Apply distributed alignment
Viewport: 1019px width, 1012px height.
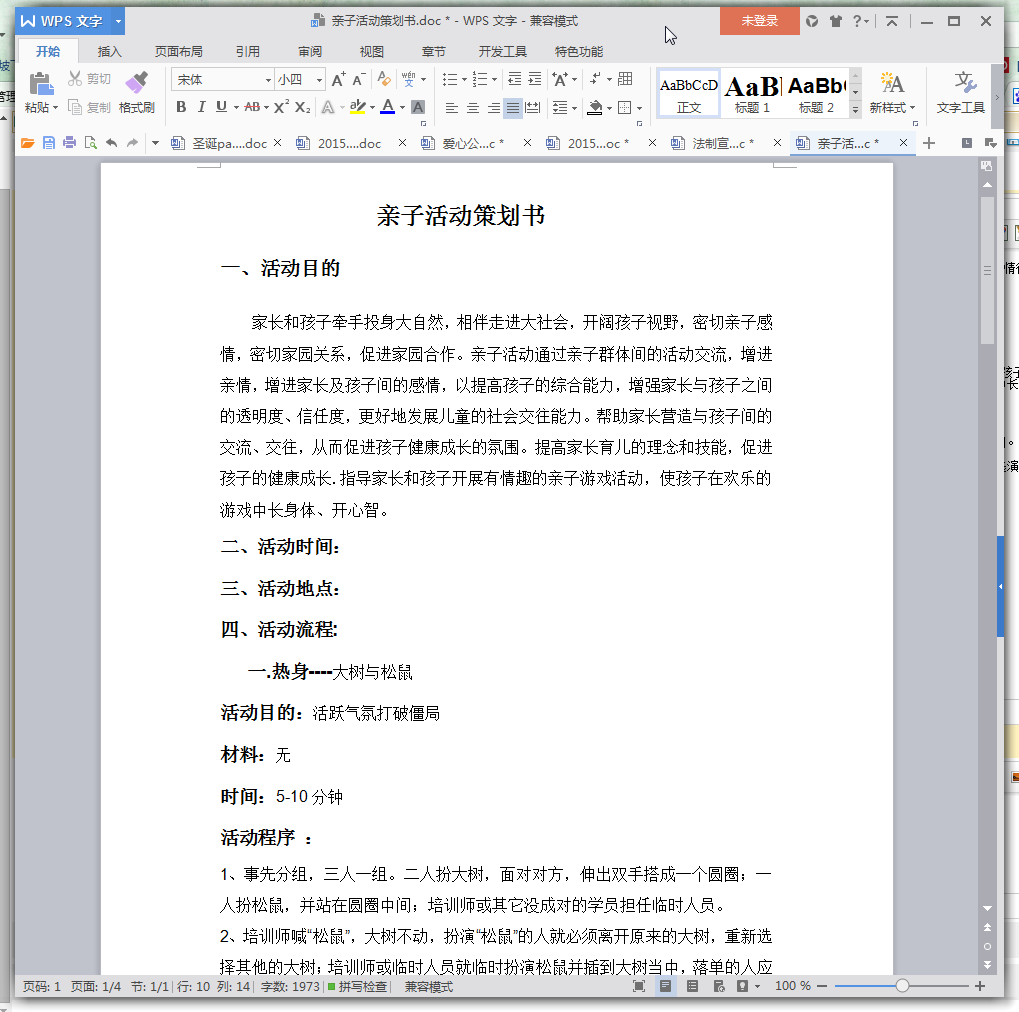point(533,107)
